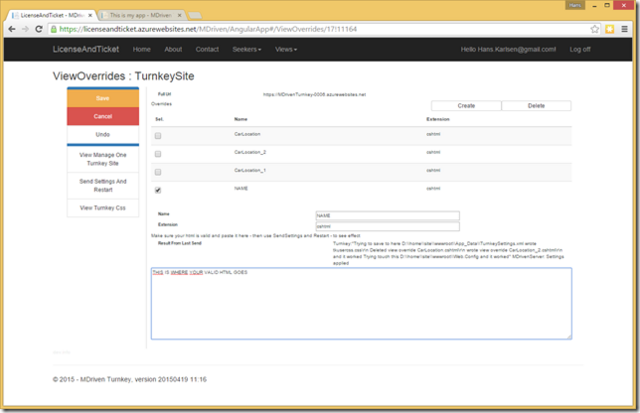Screen dimensions: 640x413
Task: Open the Chrome hamburger menu
Action: tap(624, 29)
